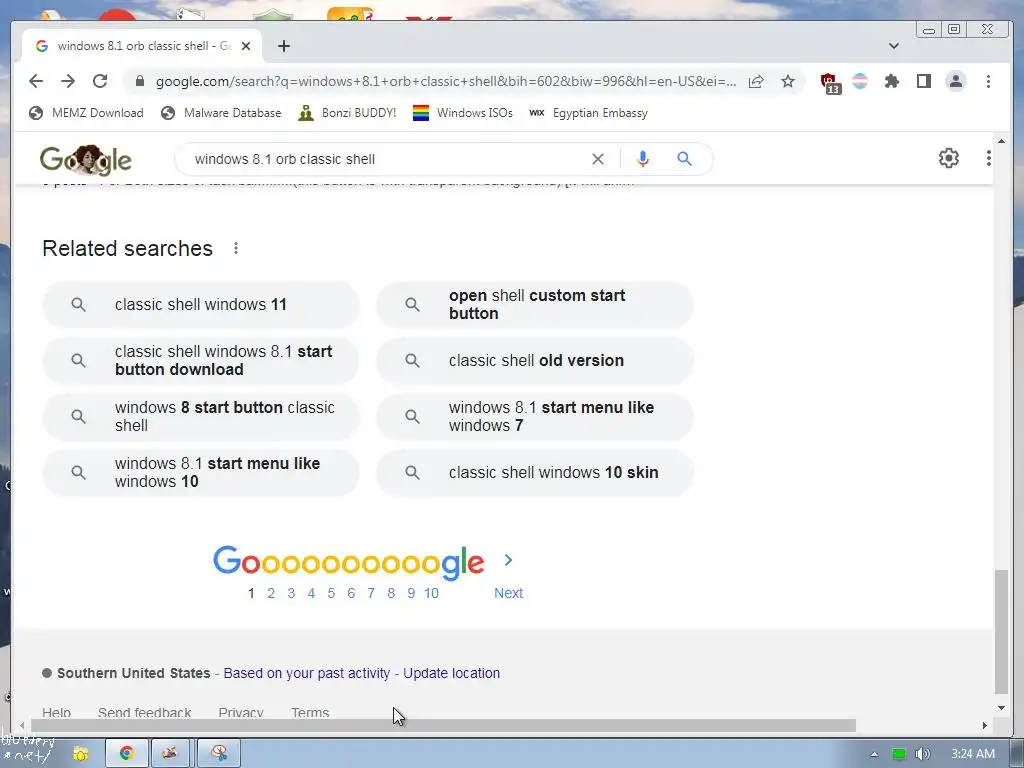The image size is (1024, 768).
Task: Open Windows ISOs bookmark
Action: point(463,113)
